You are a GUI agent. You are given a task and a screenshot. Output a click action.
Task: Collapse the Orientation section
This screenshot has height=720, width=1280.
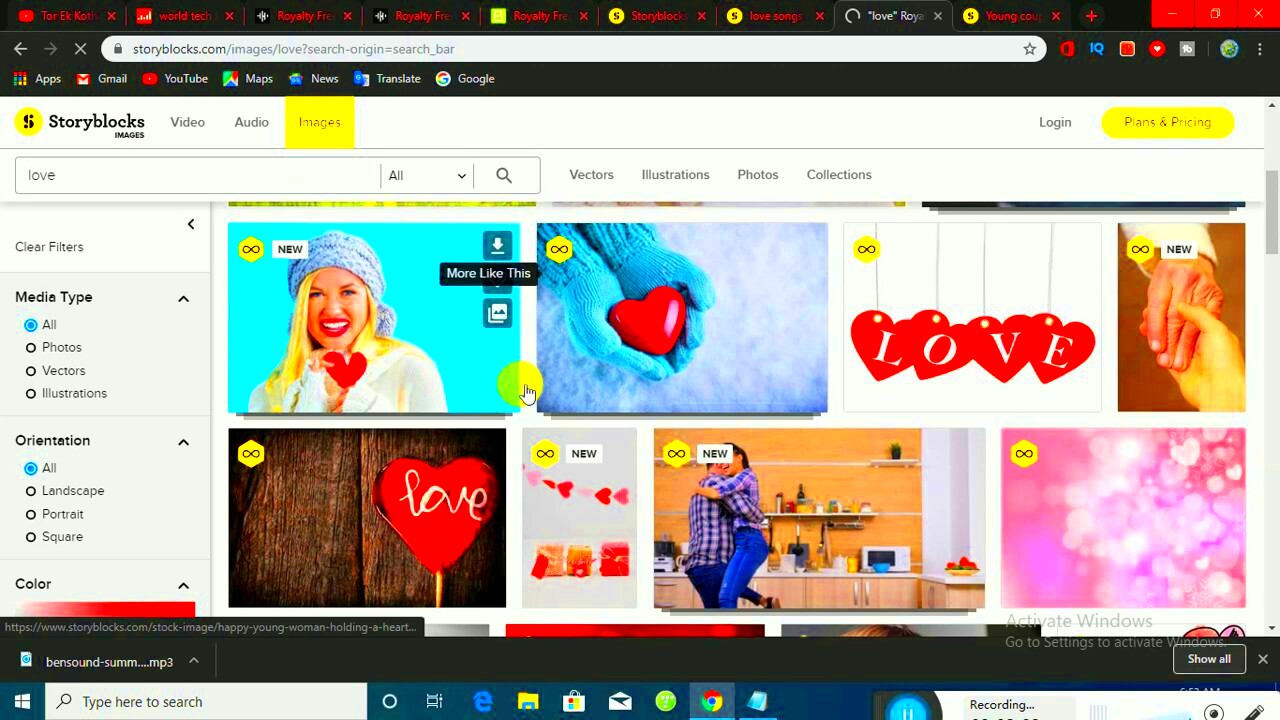coord(183,441)
